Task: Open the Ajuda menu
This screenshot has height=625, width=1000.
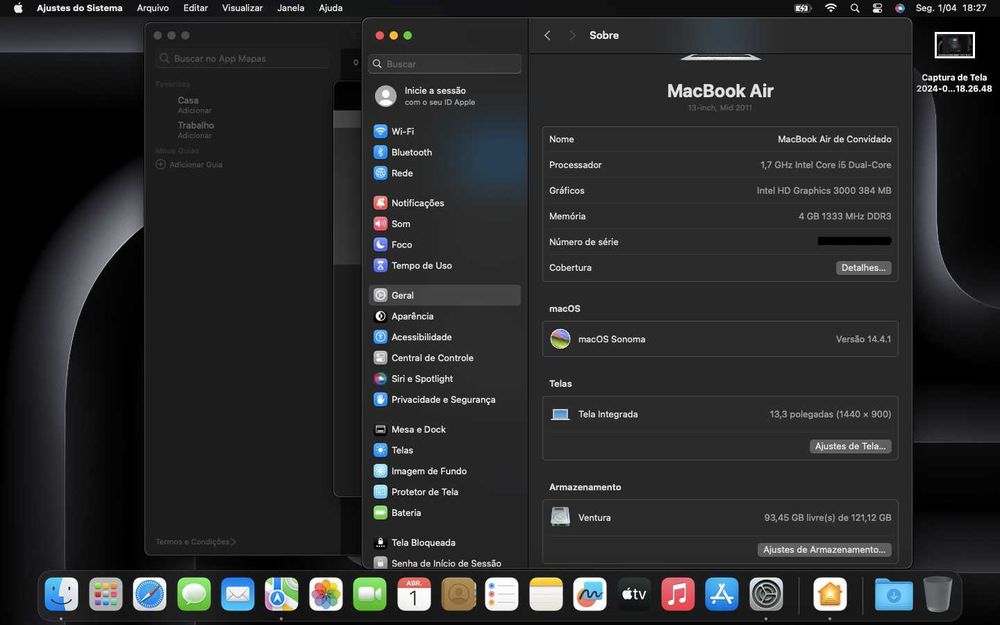Action: 331,8
